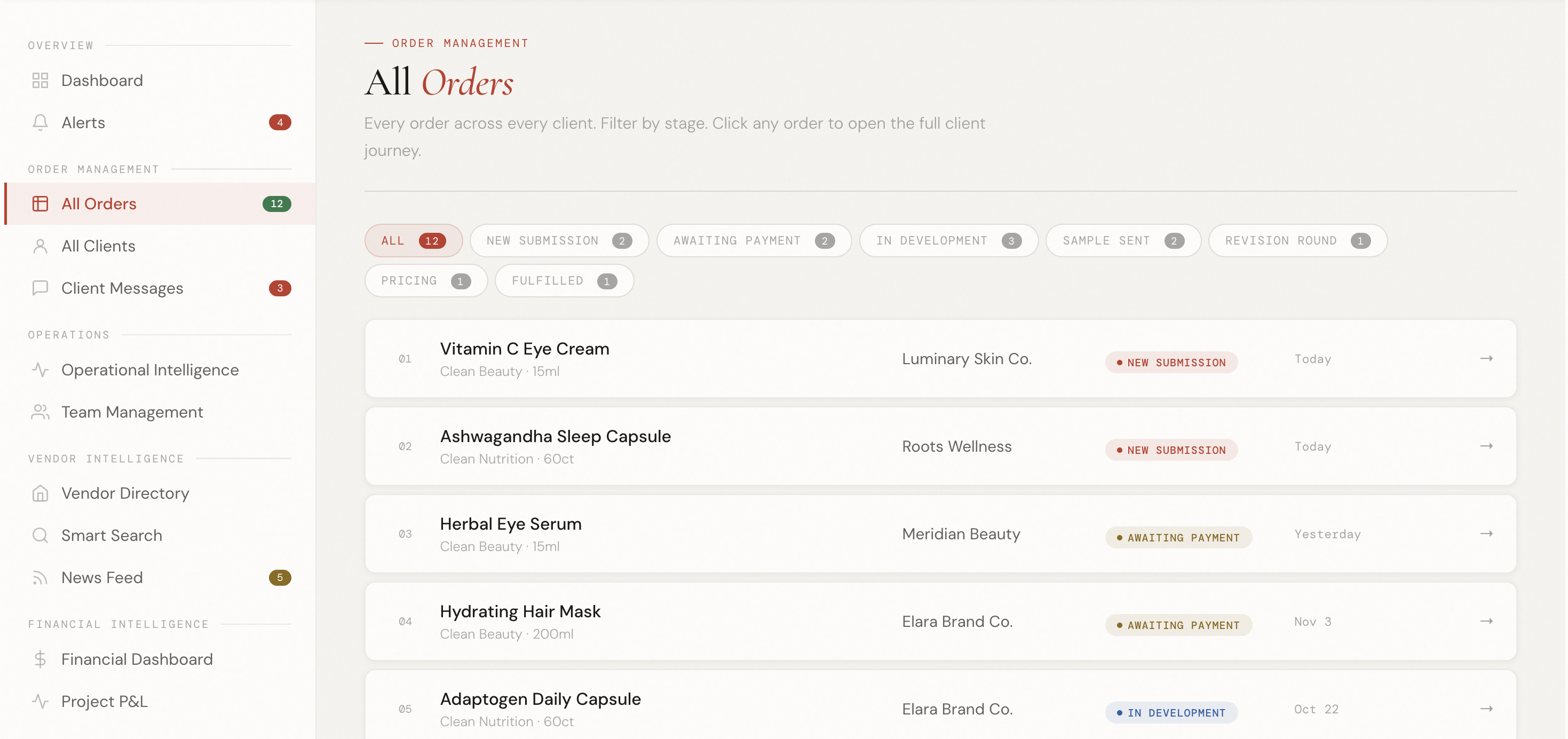Click the News Feed count badge

[280, 578]
